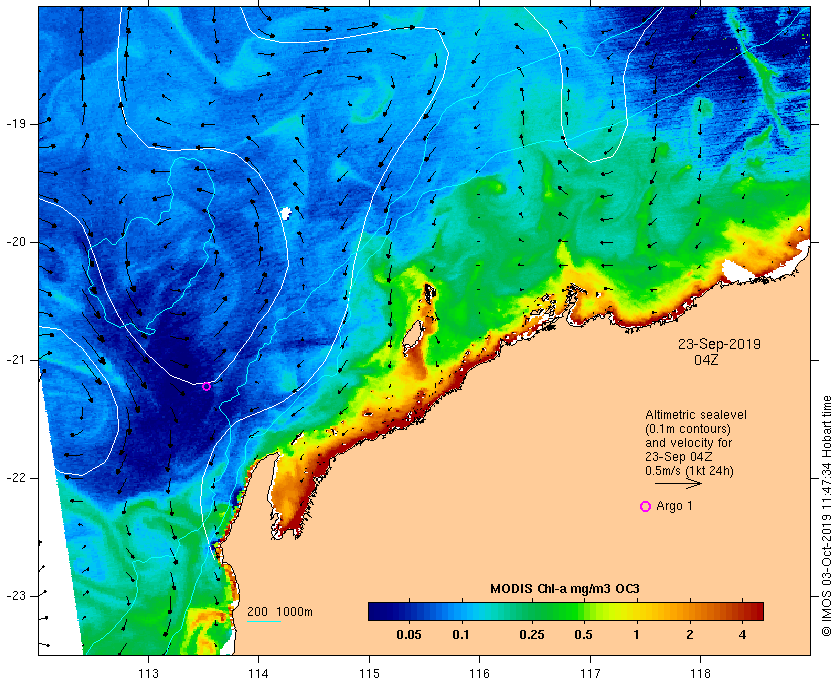Screen dimensions: 840x680
Task: Click the '200 1000m' depth contour label
Action: click(x=280, y=612)
